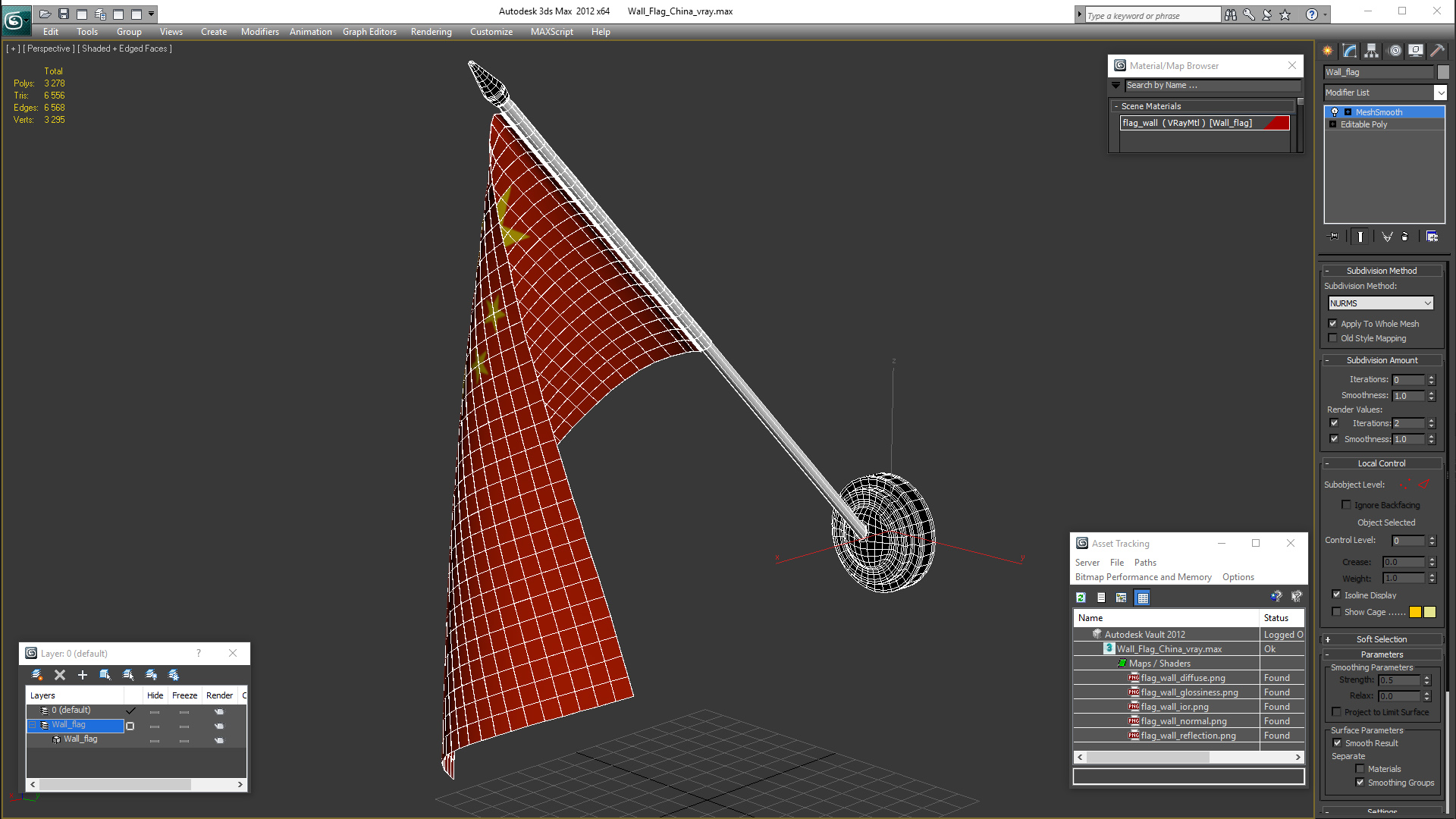Toggle Apply To Whole Mesh checkbox
The image size is (1456, 819).
pos(1333,324)
